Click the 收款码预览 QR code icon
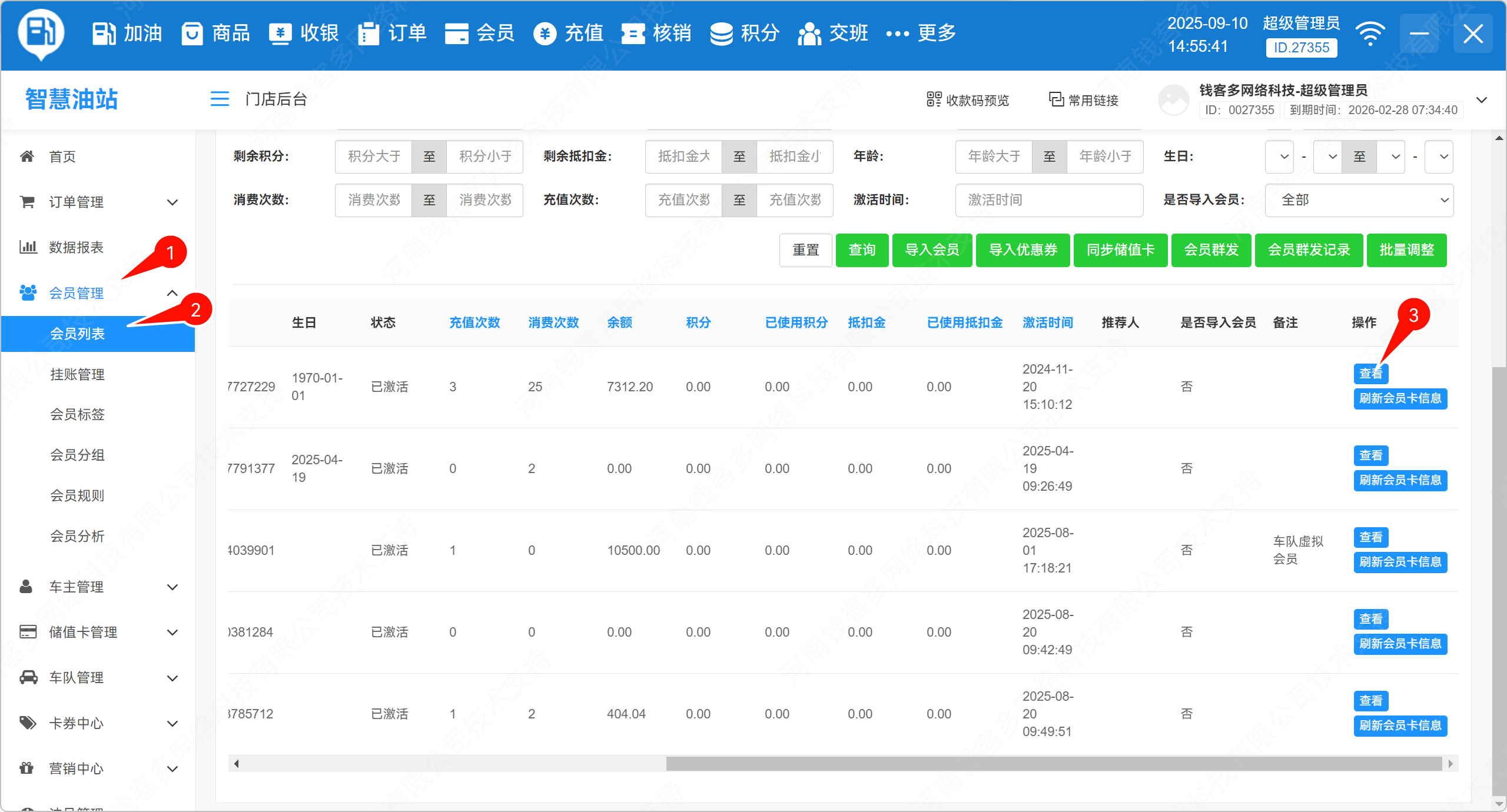 934,99
